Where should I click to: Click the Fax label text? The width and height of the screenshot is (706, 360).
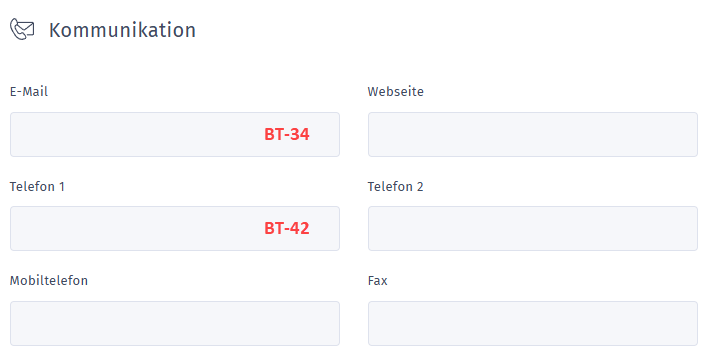[x=377, y=280]
